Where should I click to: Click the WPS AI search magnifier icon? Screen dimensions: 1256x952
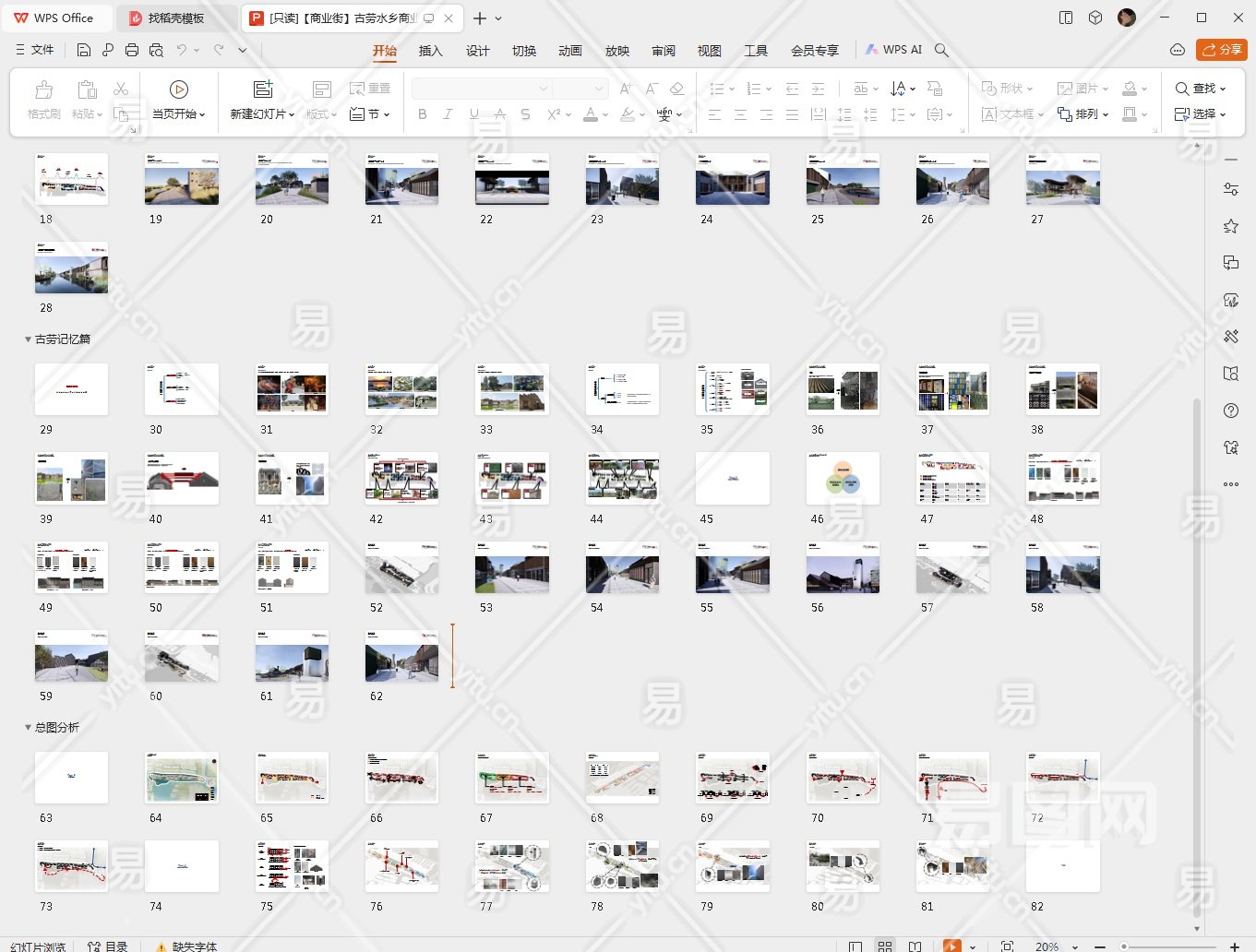coord(941,50)
